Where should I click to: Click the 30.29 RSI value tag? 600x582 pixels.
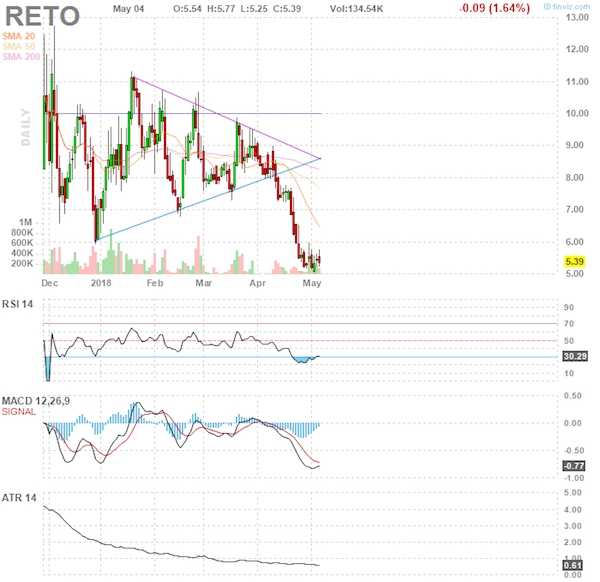click(575, 355)
